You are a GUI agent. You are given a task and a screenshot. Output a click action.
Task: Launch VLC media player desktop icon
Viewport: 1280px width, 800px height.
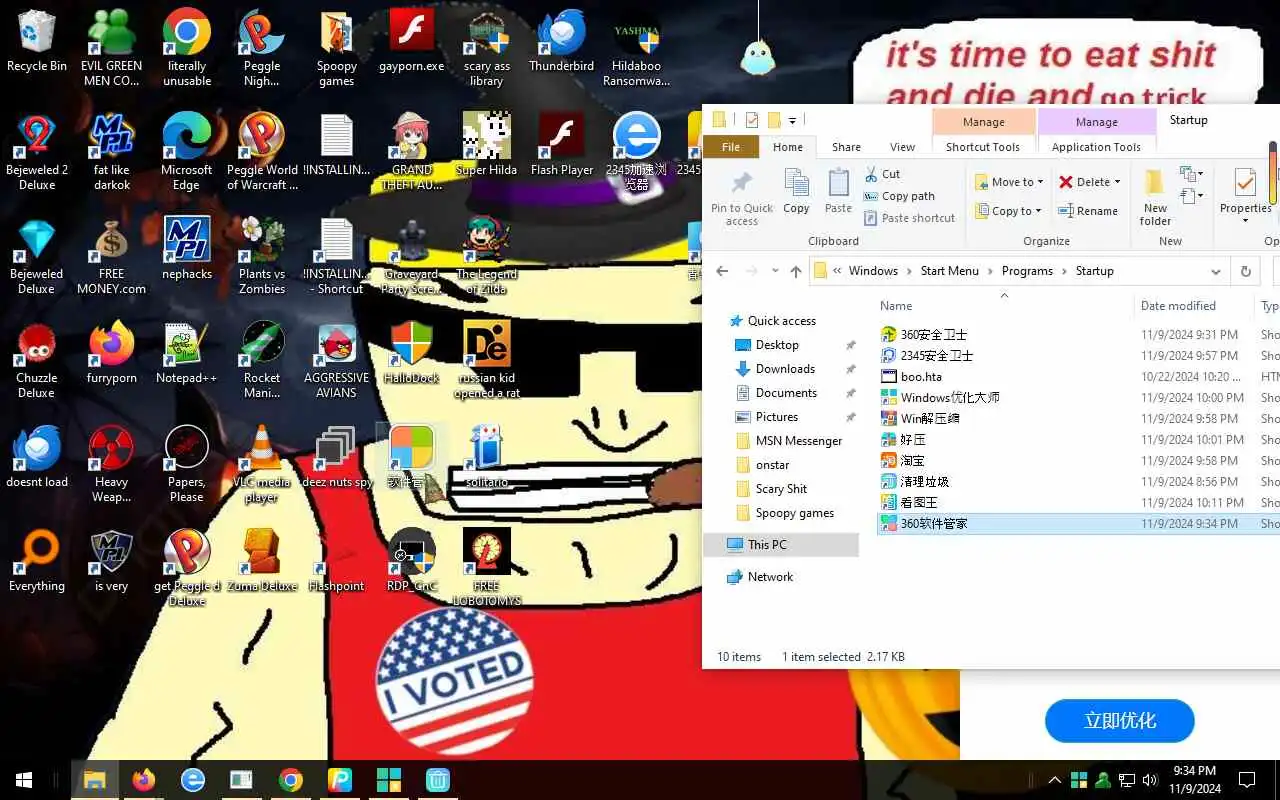[262, 464]
